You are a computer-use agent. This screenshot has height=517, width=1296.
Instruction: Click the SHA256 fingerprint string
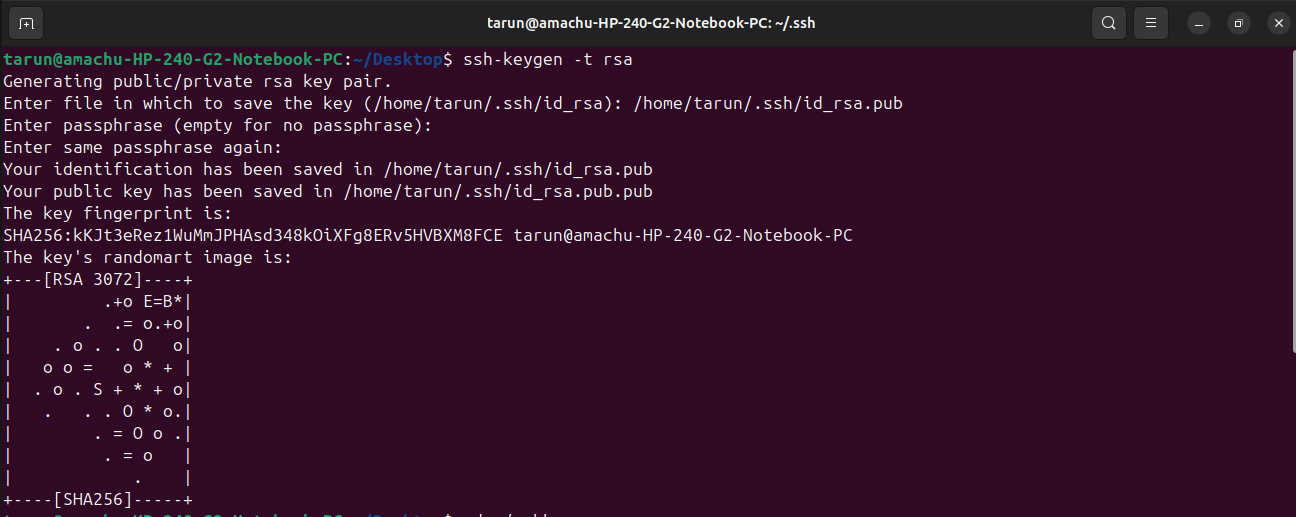coord(258,236)
